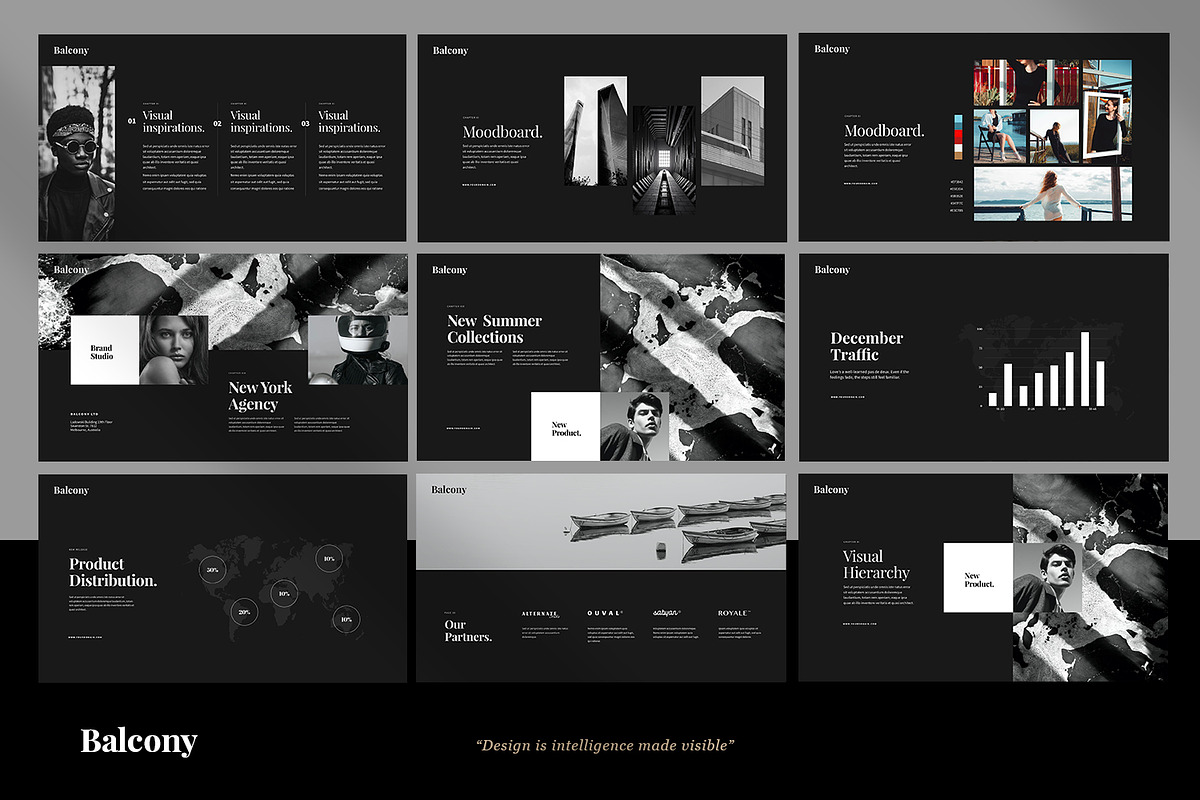Click the New Summer Collections heading
This screenshot has height=800, width=1200.
pos(494,329)
